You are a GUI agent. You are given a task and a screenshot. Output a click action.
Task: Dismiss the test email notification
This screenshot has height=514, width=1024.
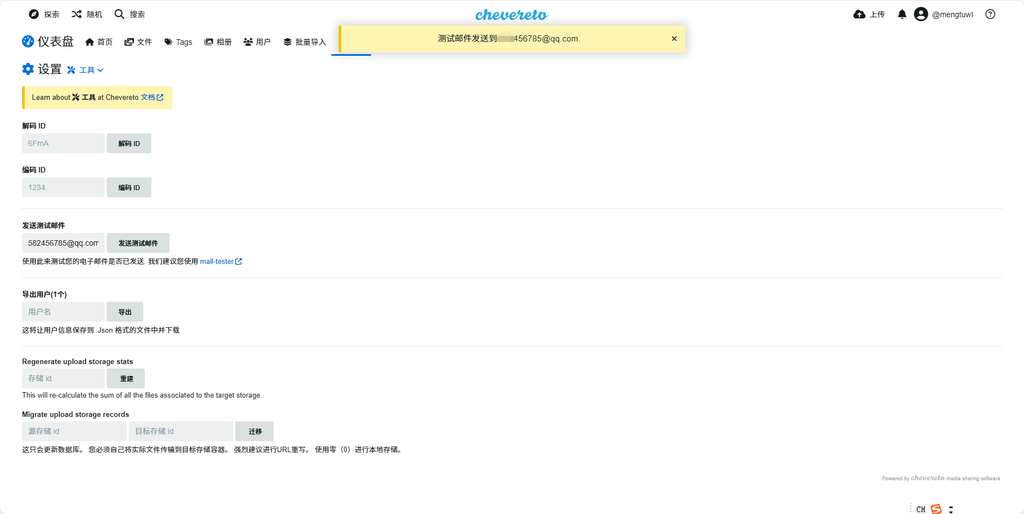point(674,39)
